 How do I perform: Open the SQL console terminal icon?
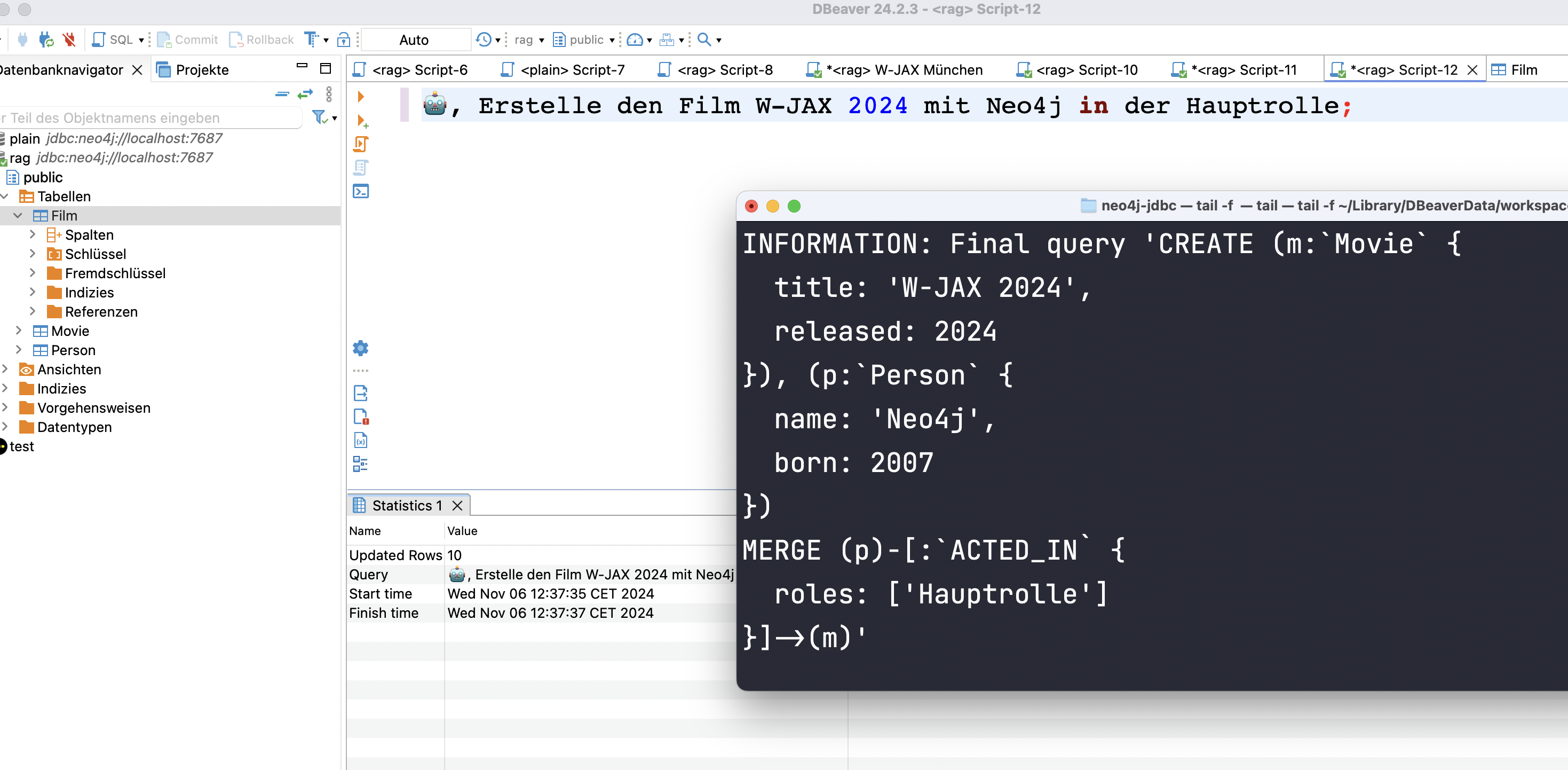click(361, 191)
